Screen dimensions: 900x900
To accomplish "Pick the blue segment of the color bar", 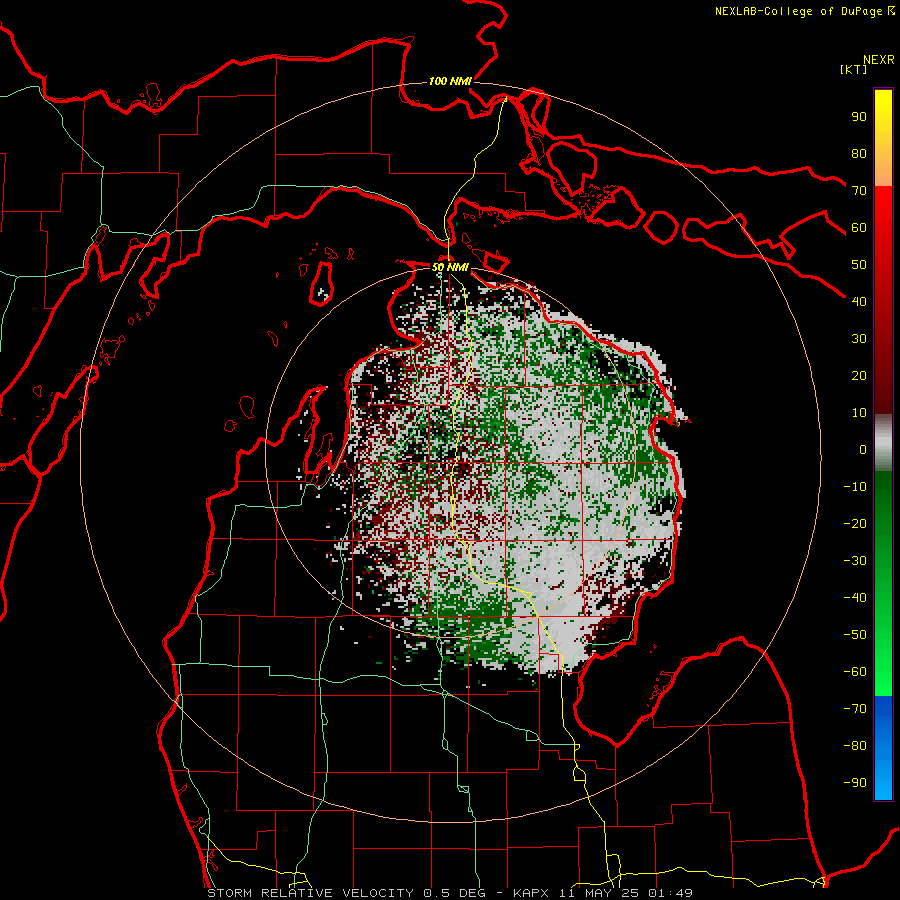I will (883, 748).
